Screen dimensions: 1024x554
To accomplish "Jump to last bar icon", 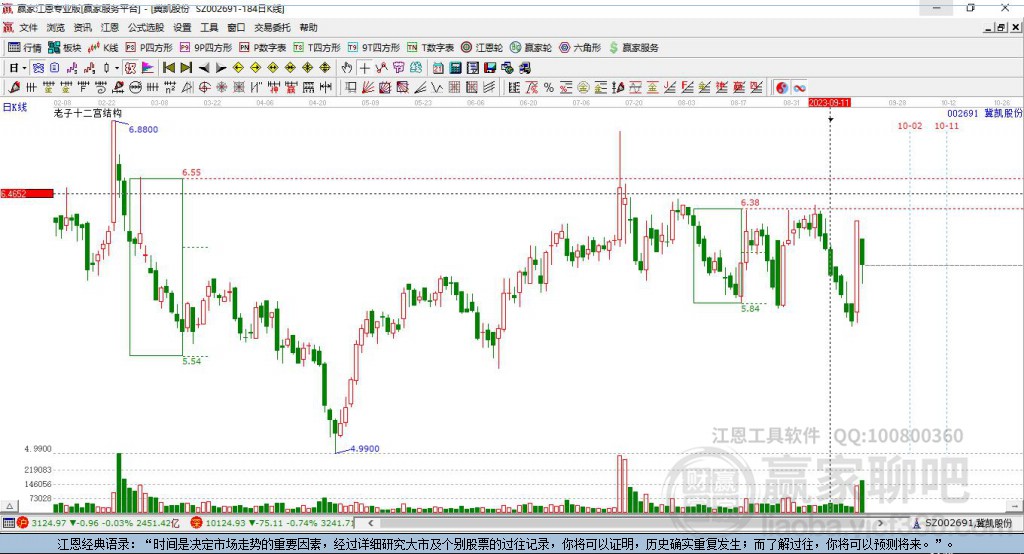I will coord(186,68).
